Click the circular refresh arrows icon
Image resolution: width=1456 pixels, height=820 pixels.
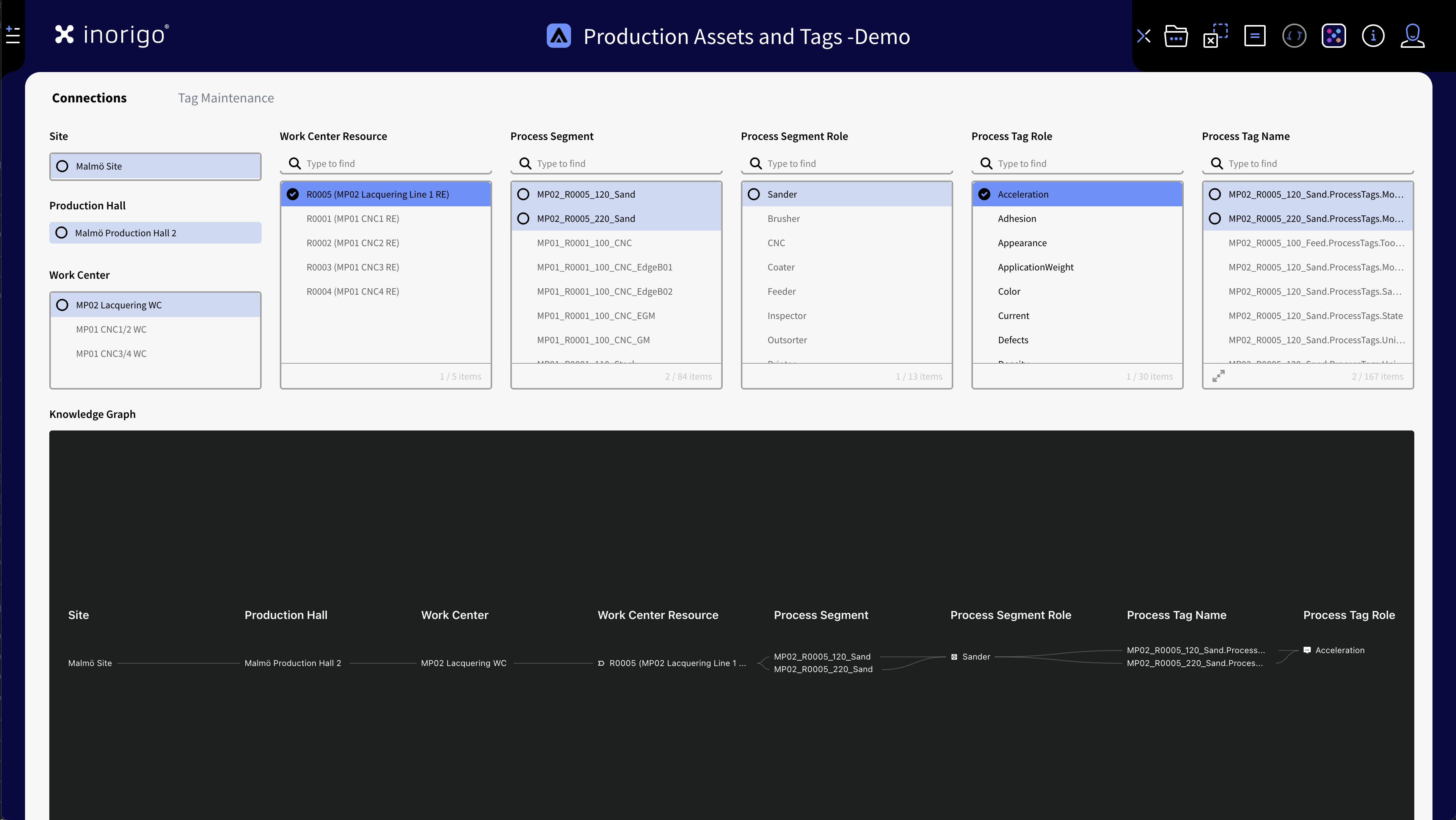coord(1294,36)
